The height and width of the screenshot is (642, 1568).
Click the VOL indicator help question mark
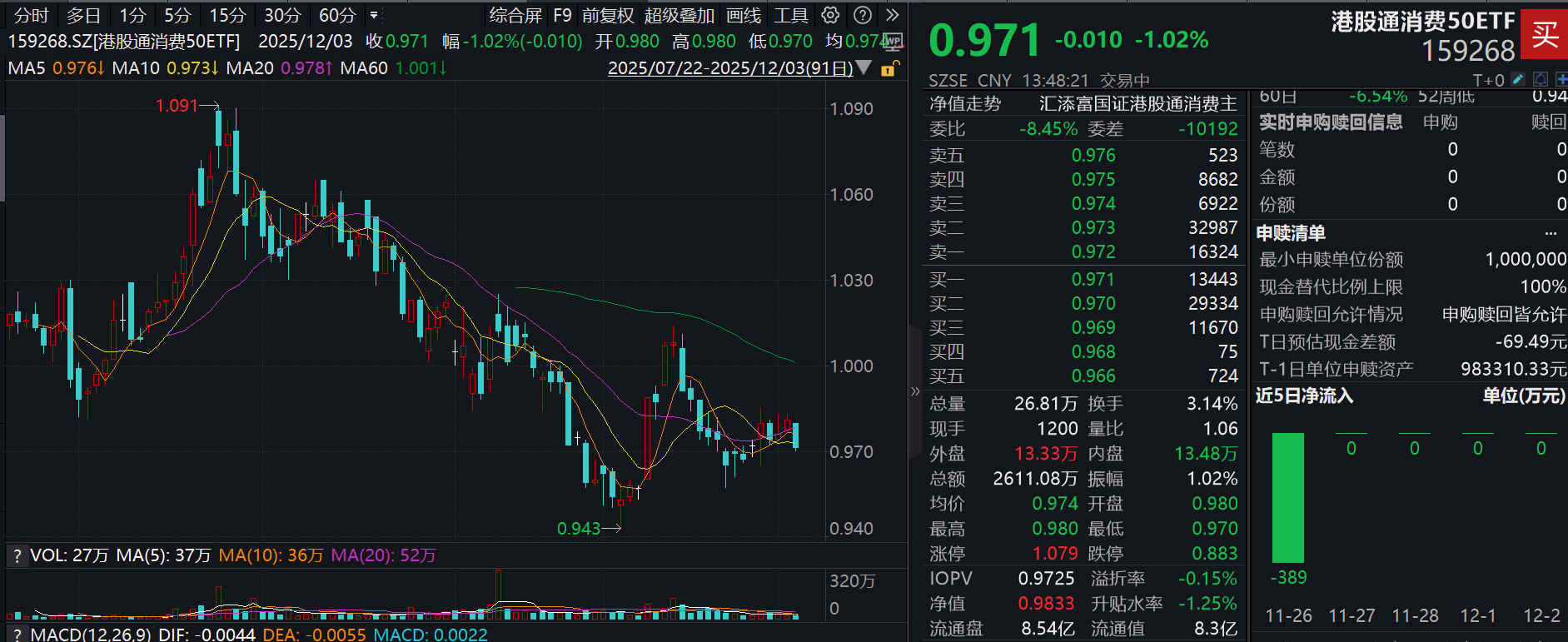click(17, 555)
